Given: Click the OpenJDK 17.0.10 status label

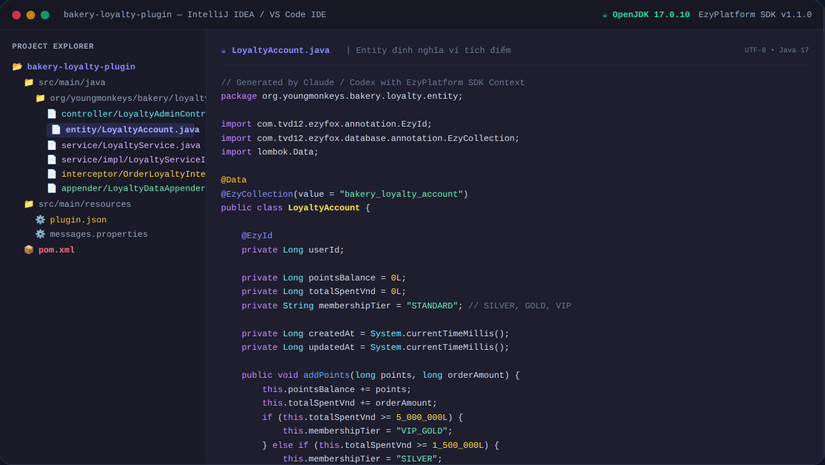Looking at the screenshot, I should click(651, 15).
